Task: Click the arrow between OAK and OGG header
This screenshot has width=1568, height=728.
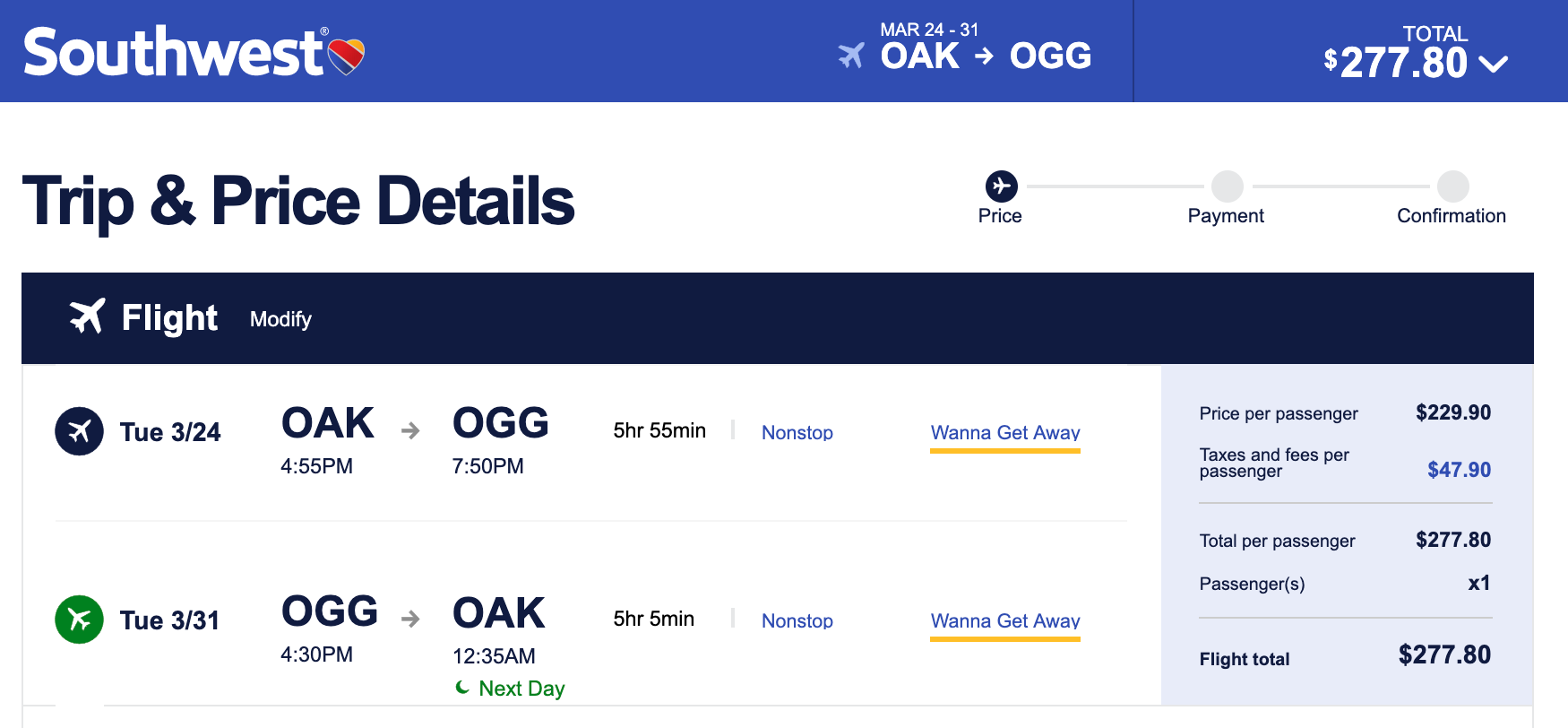Action: 984,56
